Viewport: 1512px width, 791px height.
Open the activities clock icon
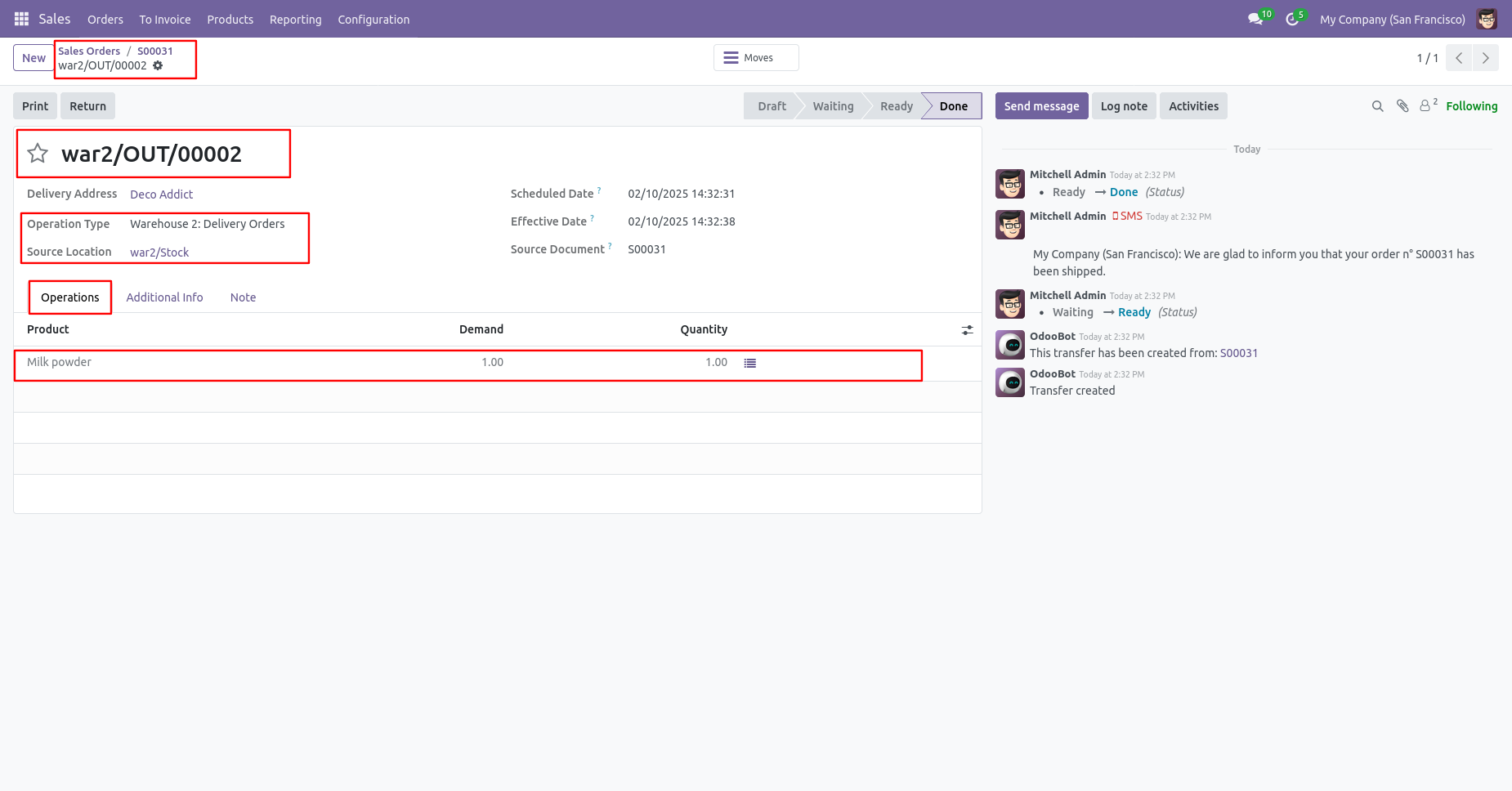tap(1292, 19)
